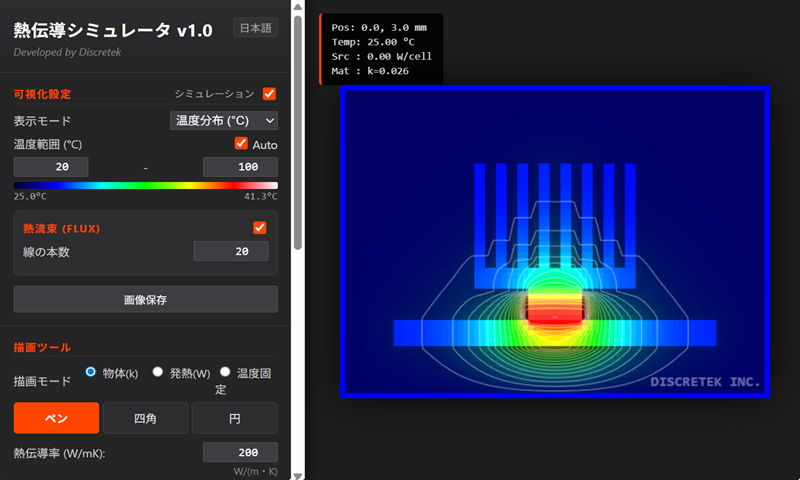Select the ペン drawing tool
This screenshot has width=800, height=480.
(56, 418)
